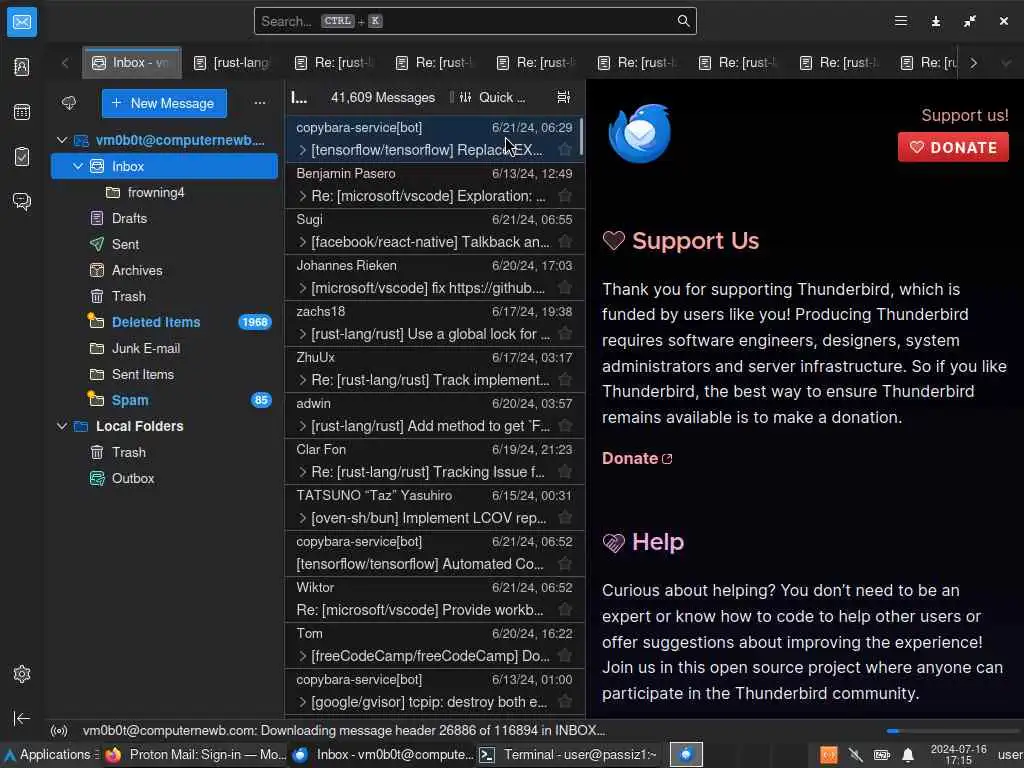This screenshot has width=1024, height=768.
Task: Switch to Proton Mail Firefox taskbar window
Action: click(195, 754)
